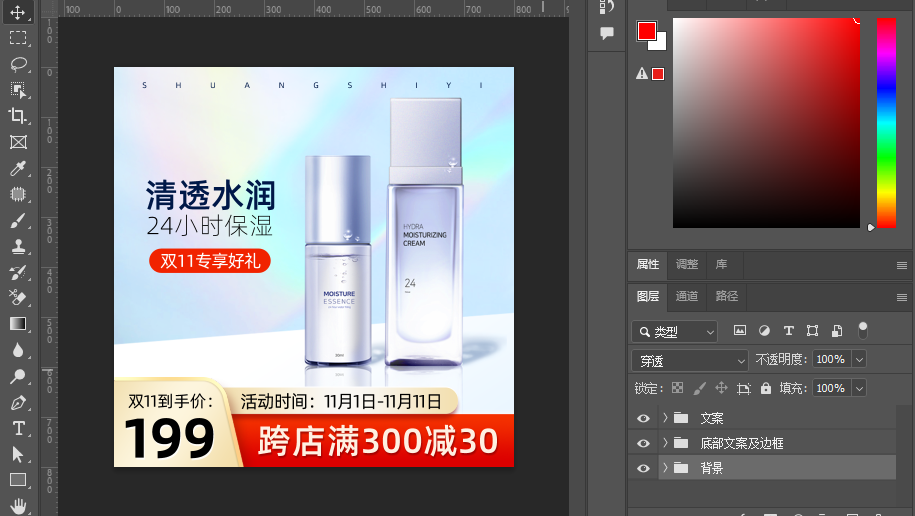Select the Blur tool
The height and width of the screenshot is (516, 915).
click(18, 350)
